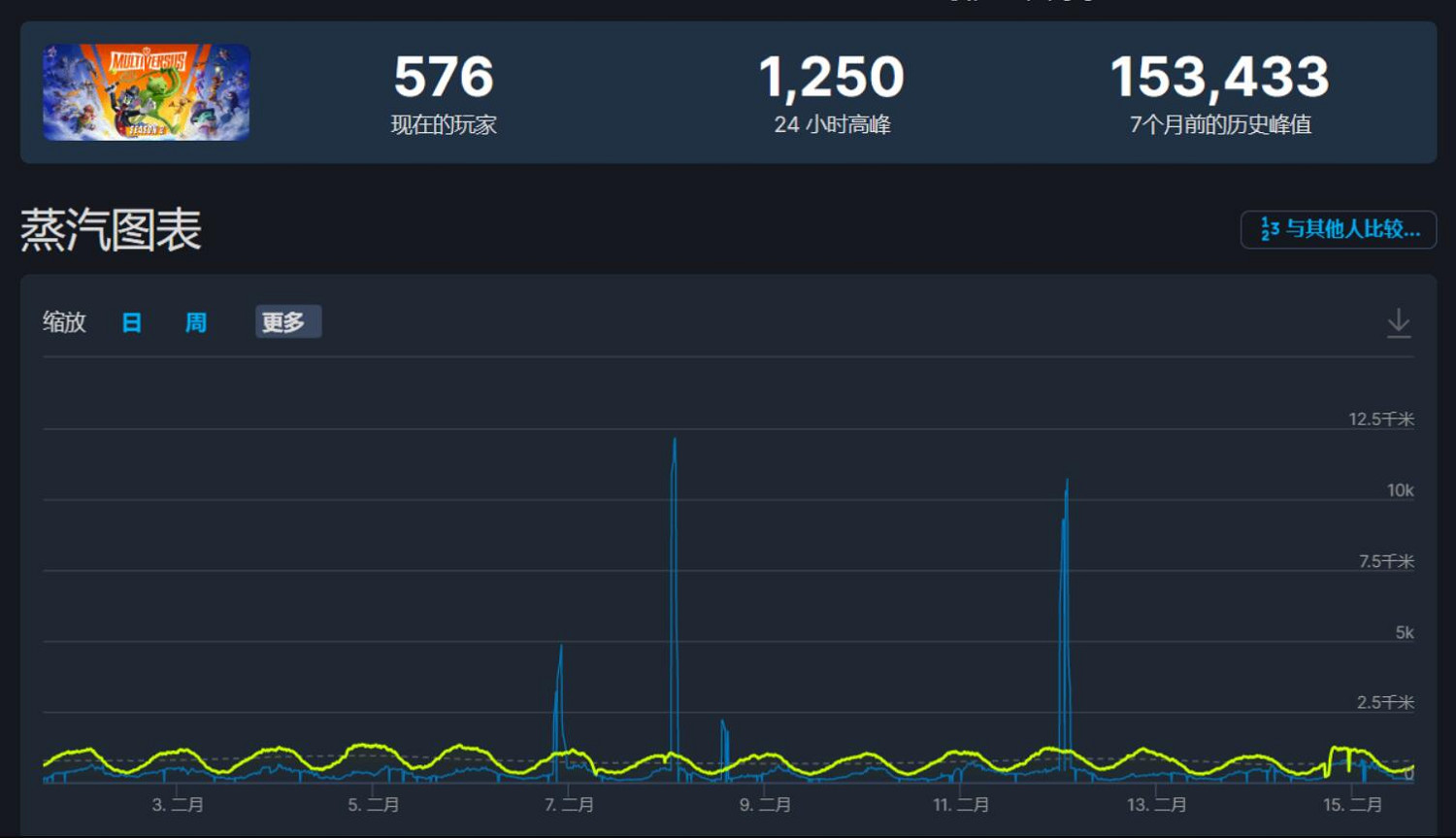
Task: Set chart zoom to 周 (week)
Action: [196, 322]
